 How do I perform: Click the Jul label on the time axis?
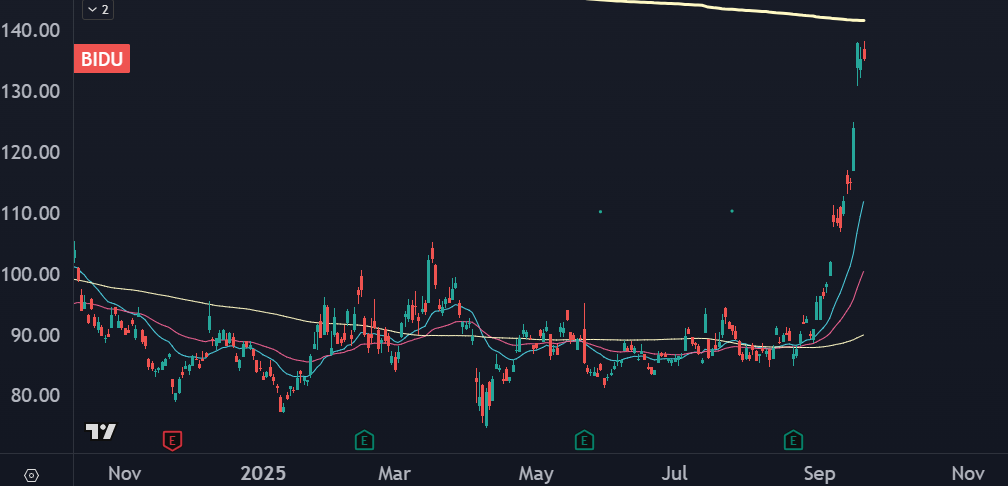[x=676, y=474]
